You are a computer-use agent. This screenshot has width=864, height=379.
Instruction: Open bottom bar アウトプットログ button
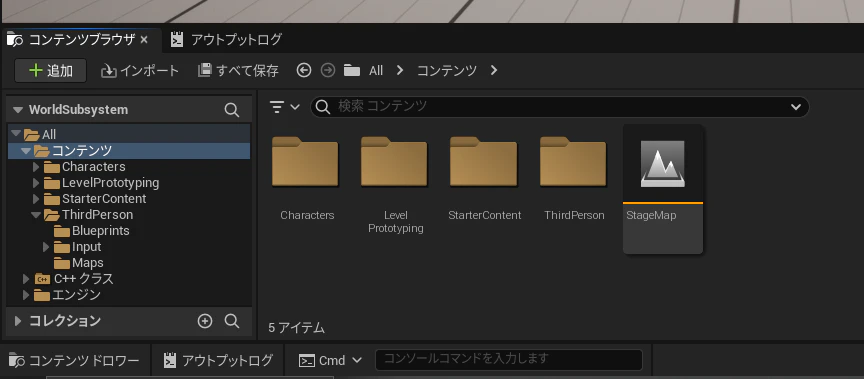[x=218, y=361]
